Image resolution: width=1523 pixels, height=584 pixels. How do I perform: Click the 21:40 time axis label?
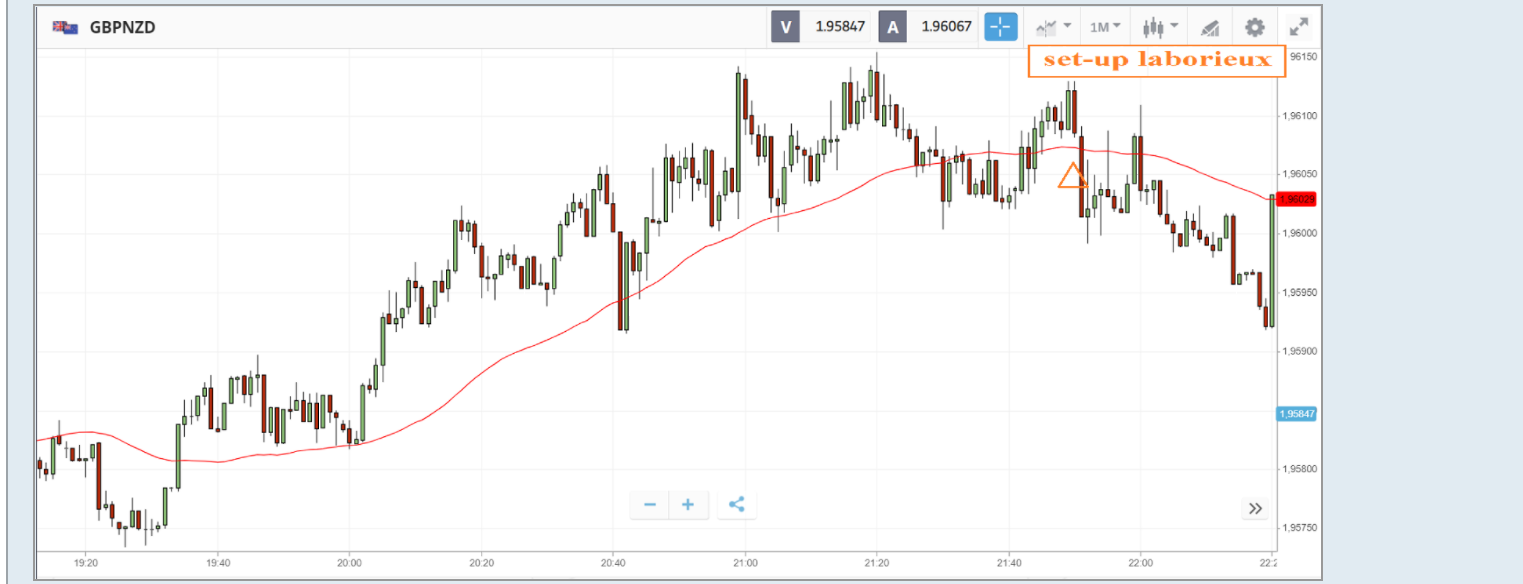[x=1008, y=561]
